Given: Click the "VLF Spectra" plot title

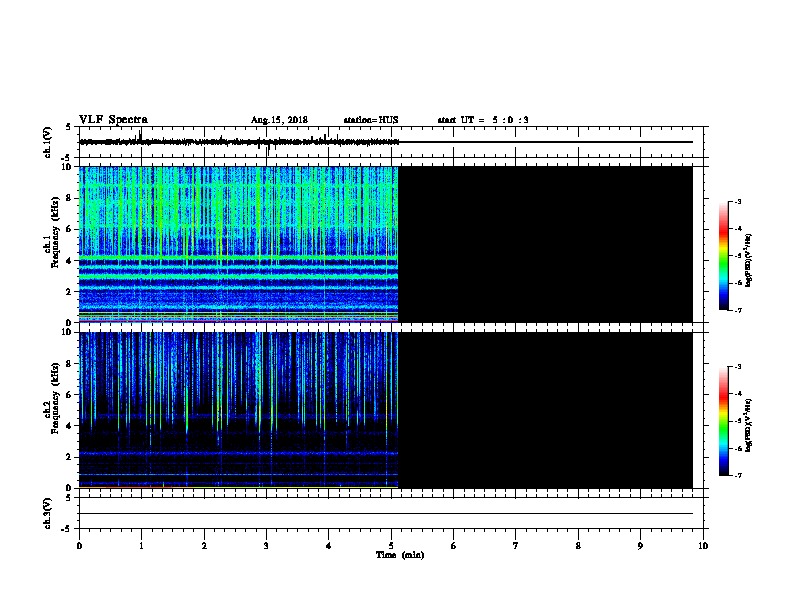Looking at the screenshot, I should tap(113, 120).
